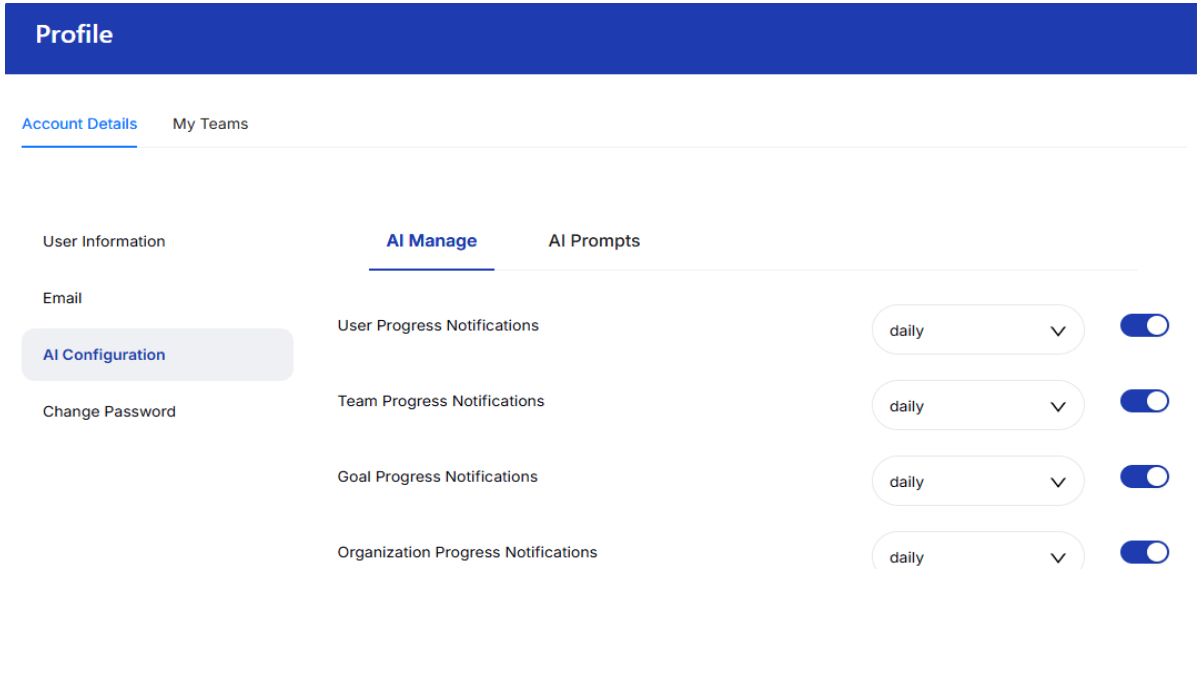1202x682 pixels.
Task: Click the Goal Progress Notifications label text
Action: (437, 477)
